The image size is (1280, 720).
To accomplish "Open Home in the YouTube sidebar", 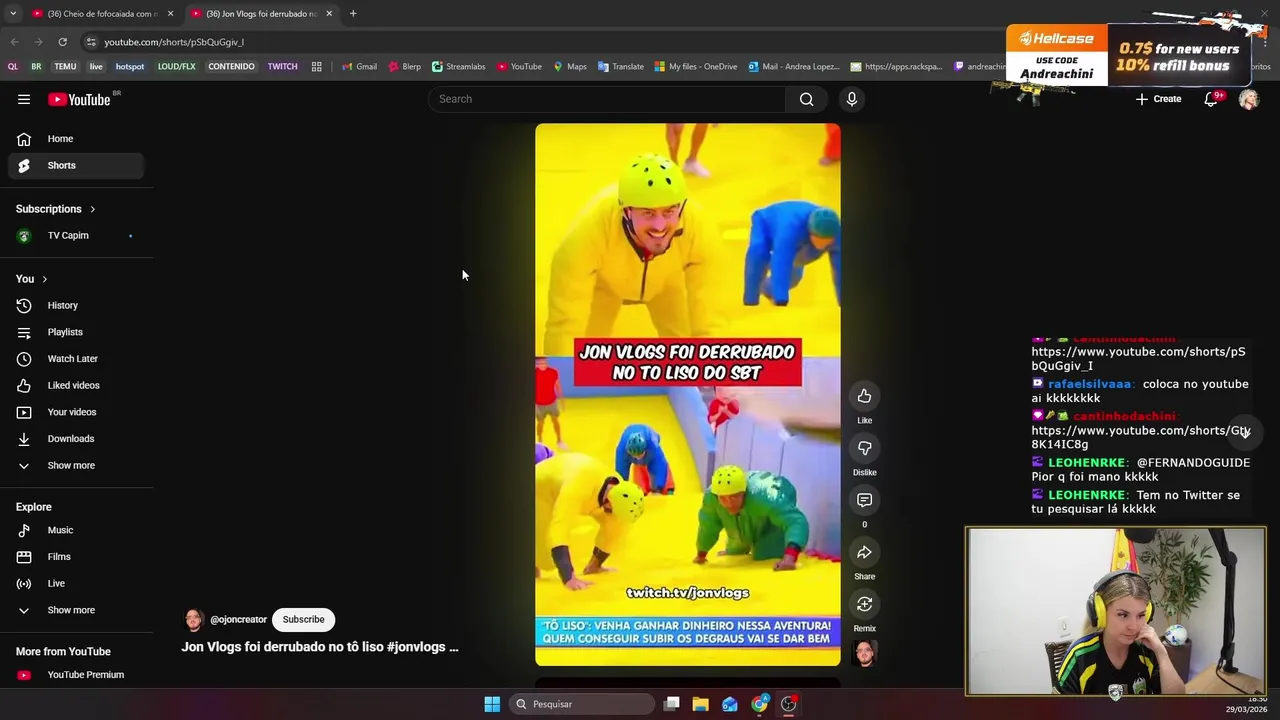I will point(76,139).
